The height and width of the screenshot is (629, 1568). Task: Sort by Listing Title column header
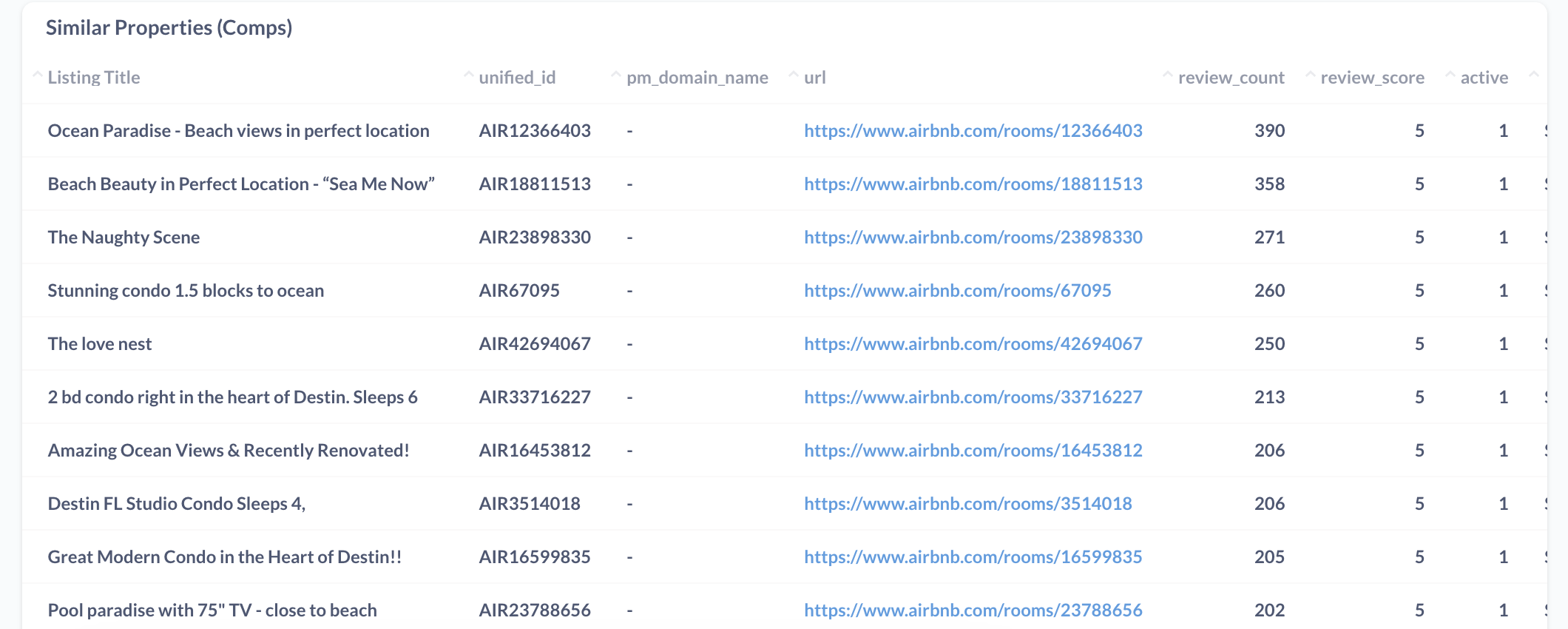[94, 78]
